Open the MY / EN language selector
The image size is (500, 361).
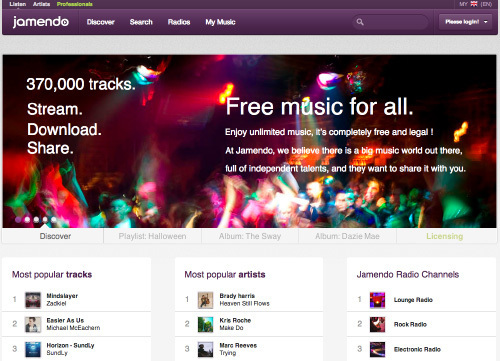pos(475,4)
